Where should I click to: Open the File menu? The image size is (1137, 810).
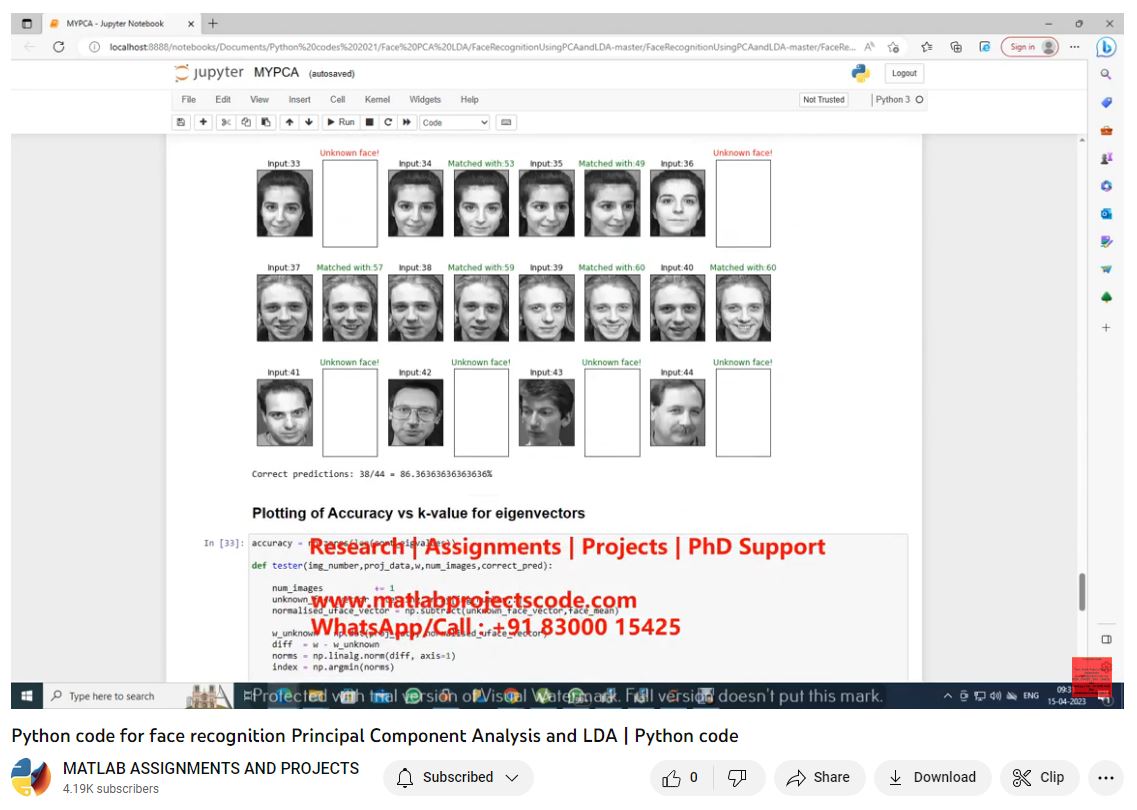pyautogui.click(x=189, y=99)
